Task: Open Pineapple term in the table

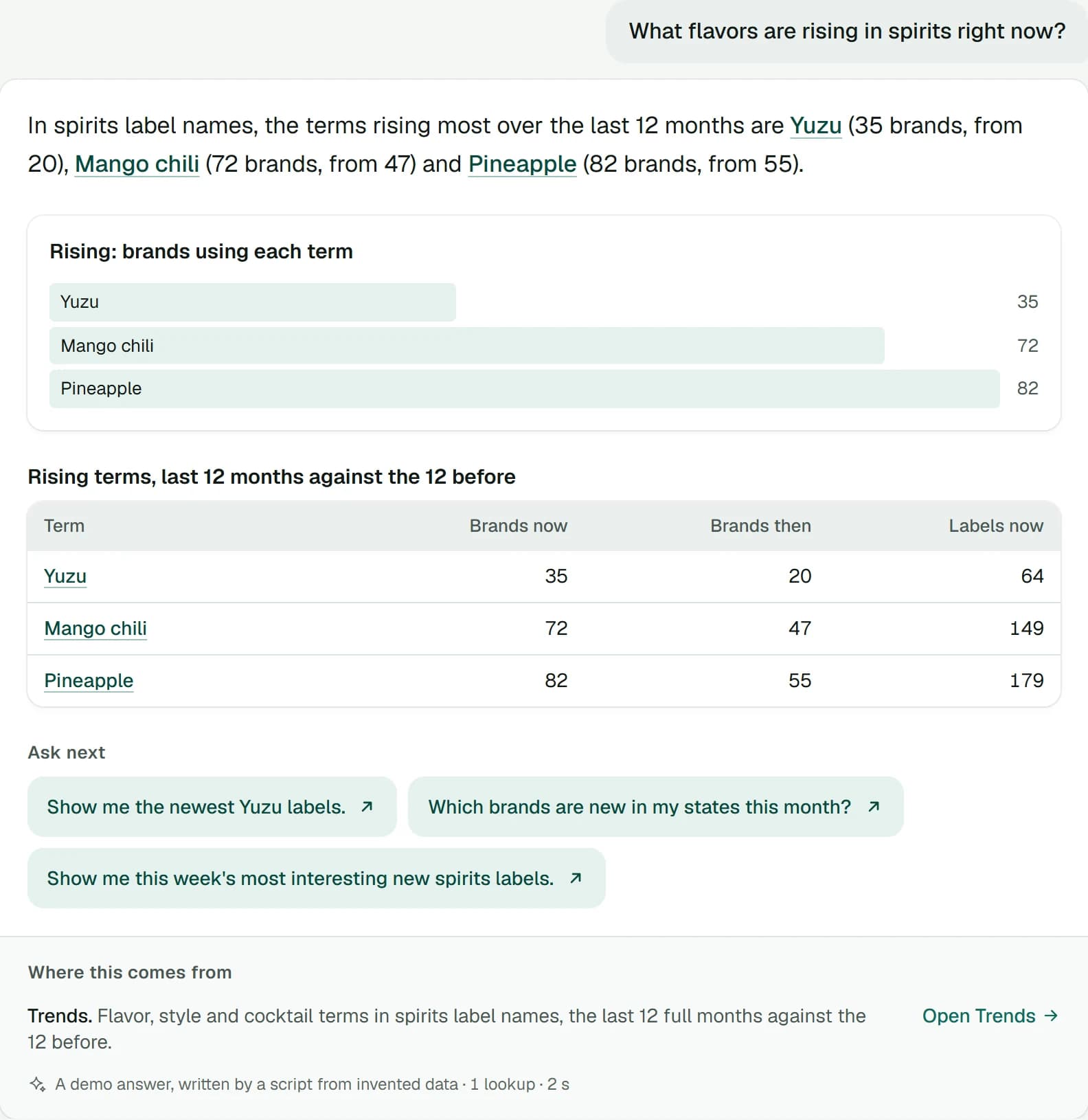Action: [x=89, y=680]
